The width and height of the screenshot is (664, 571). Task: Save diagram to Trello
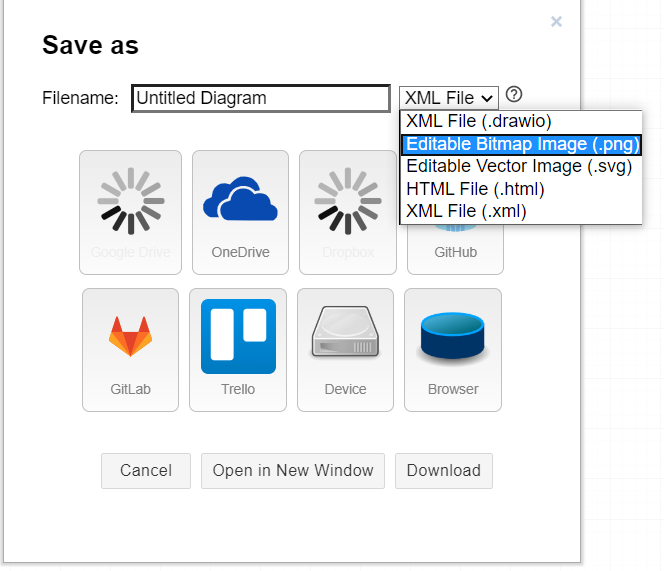coord(238,349)
